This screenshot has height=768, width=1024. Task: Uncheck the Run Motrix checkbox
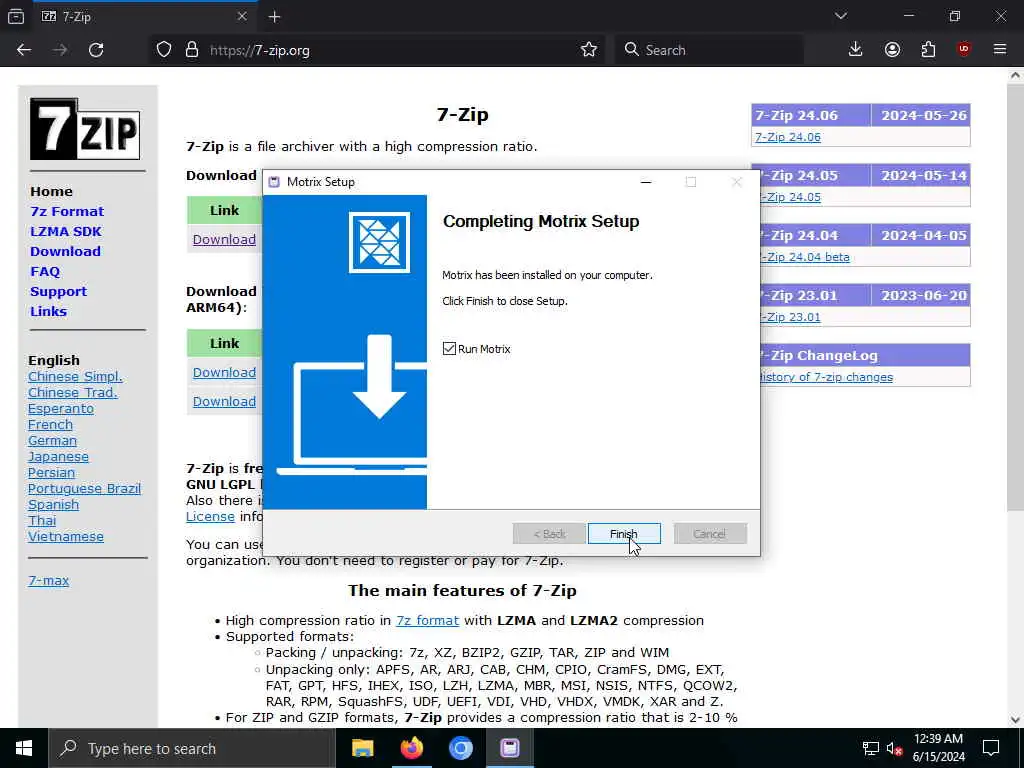pos(449,349)
